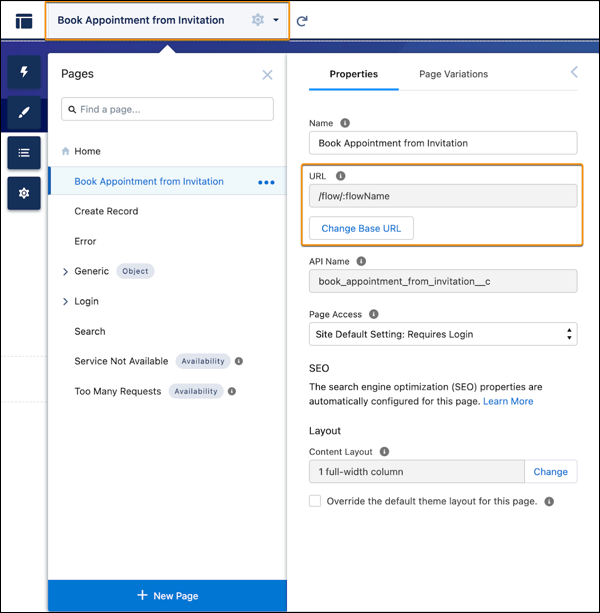Open the Page Access dropdown
This screenshot has height=613, width=600.
coord(443,334)
